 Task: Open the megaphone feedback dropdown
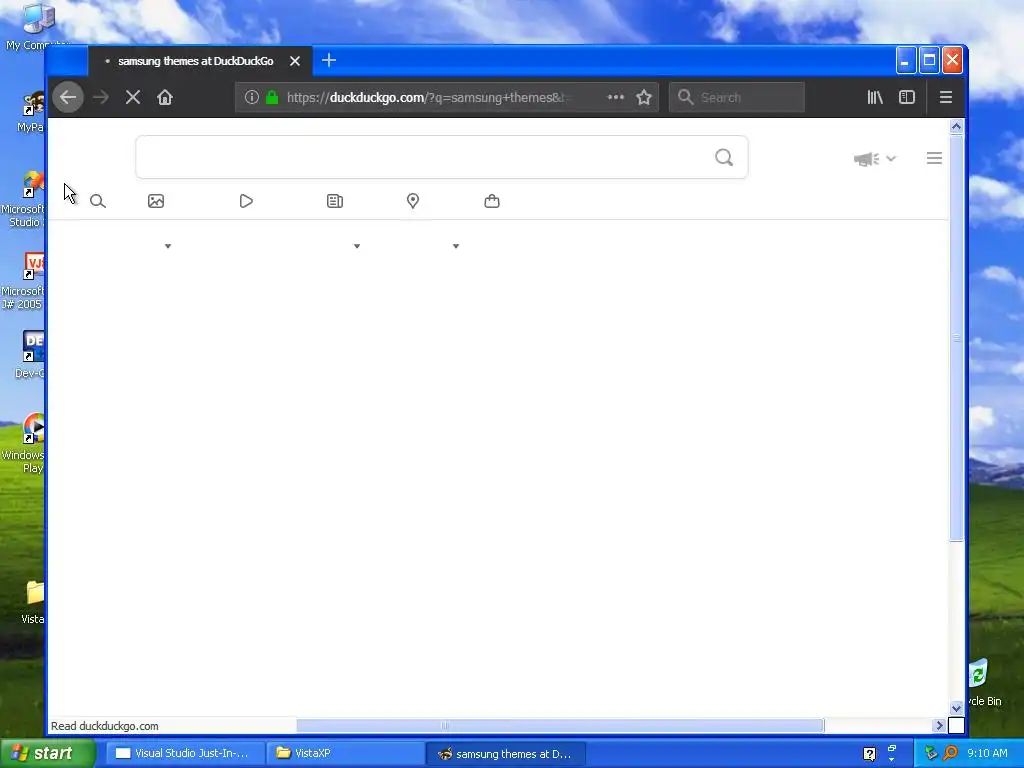(x=875, y=159)
